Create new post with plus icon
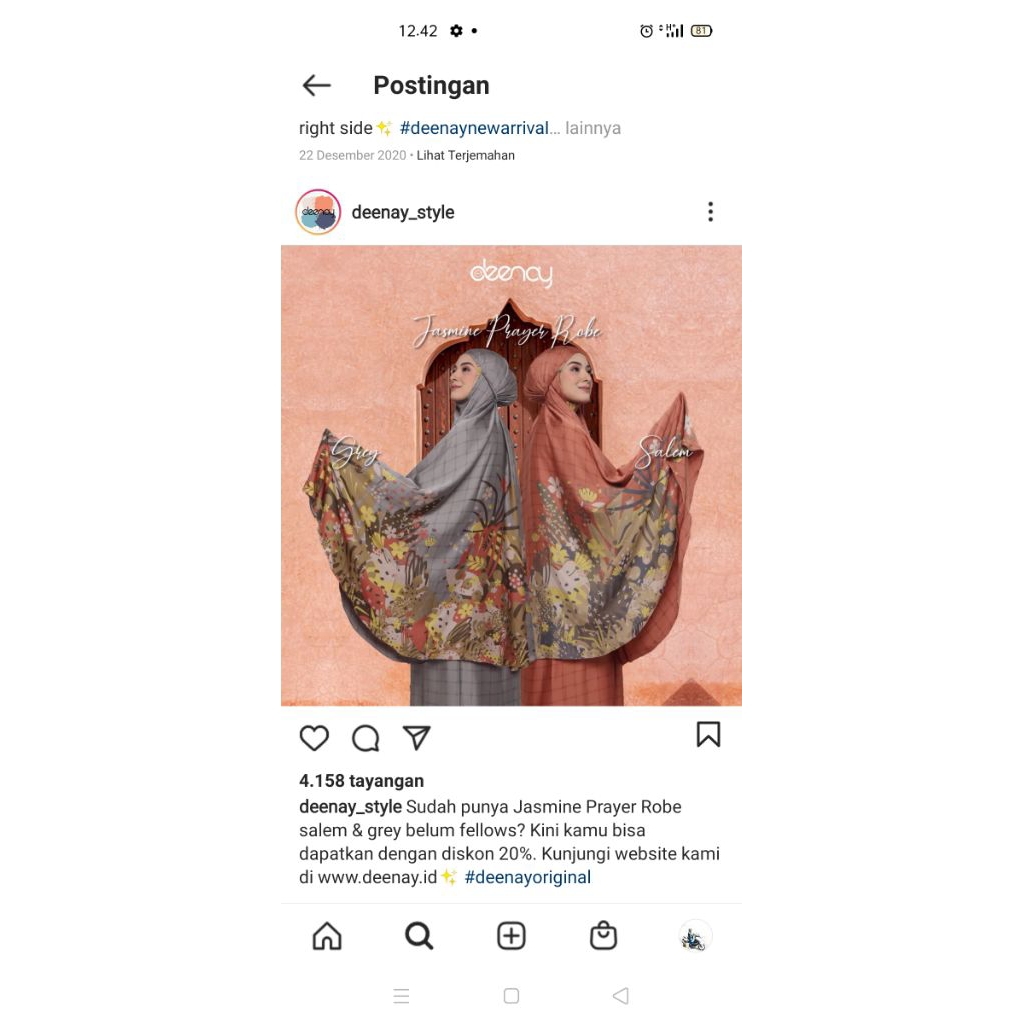 [x=511, y=936]
